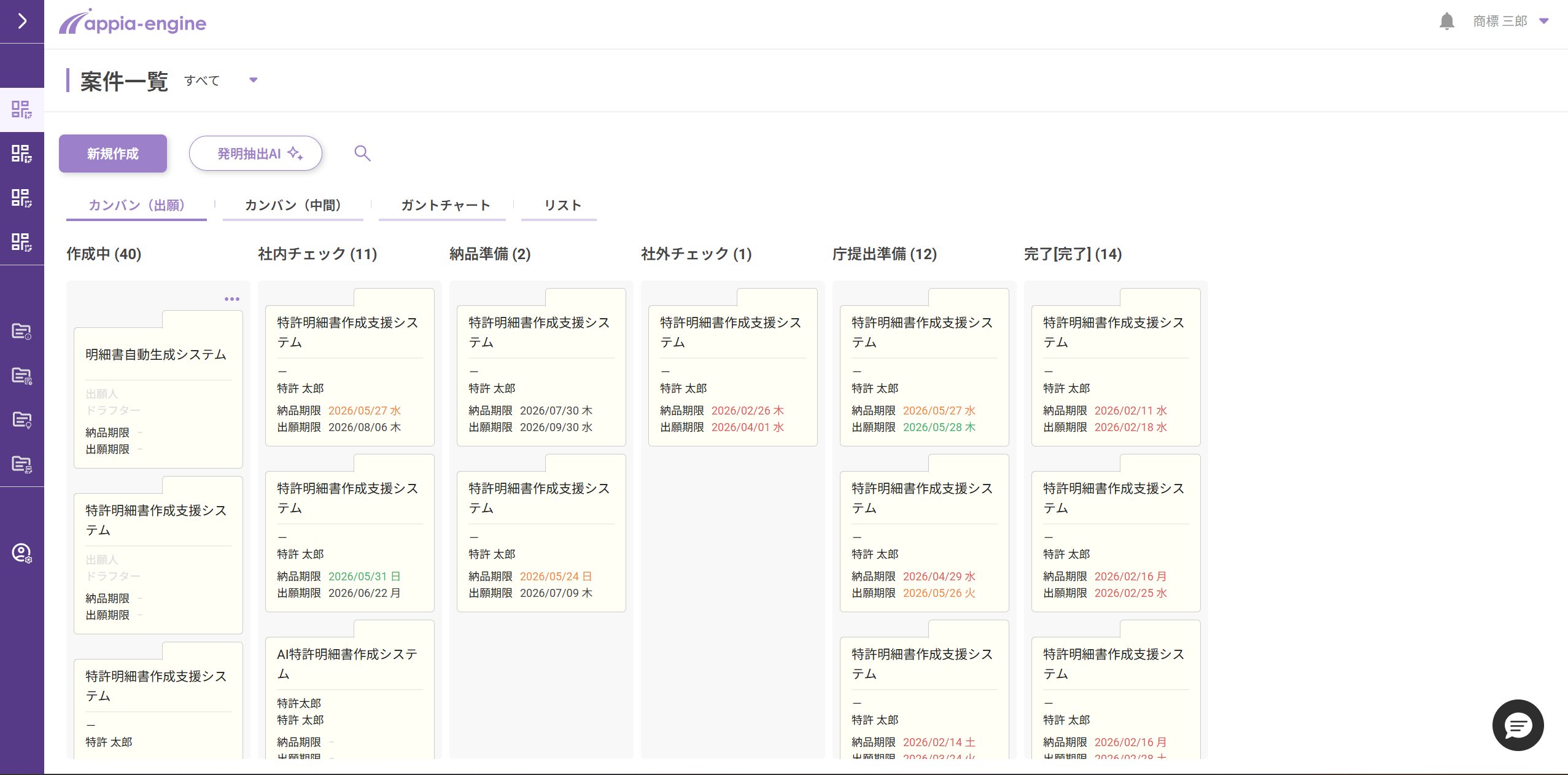Click the 社内チェック (11) column header

coord(317,254)
